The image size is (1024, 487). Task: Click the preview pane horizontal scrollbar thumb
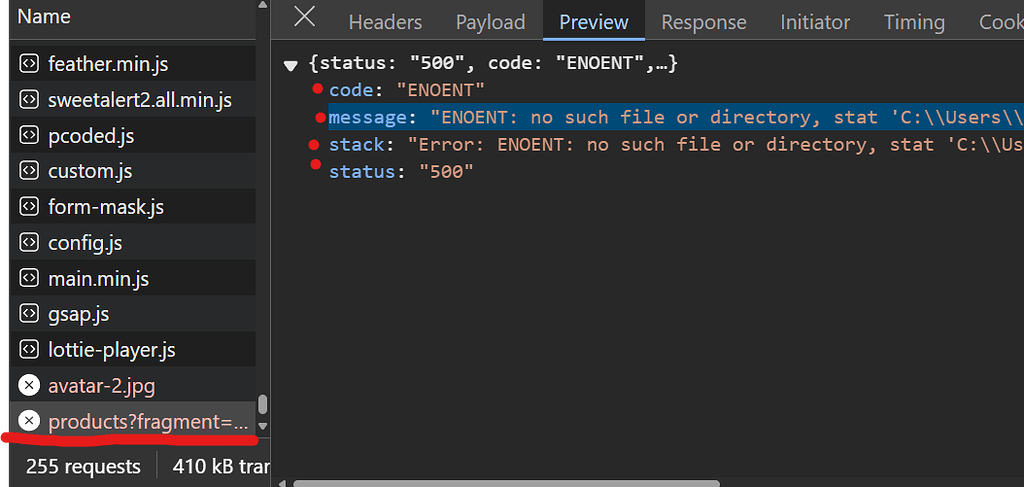506,483
